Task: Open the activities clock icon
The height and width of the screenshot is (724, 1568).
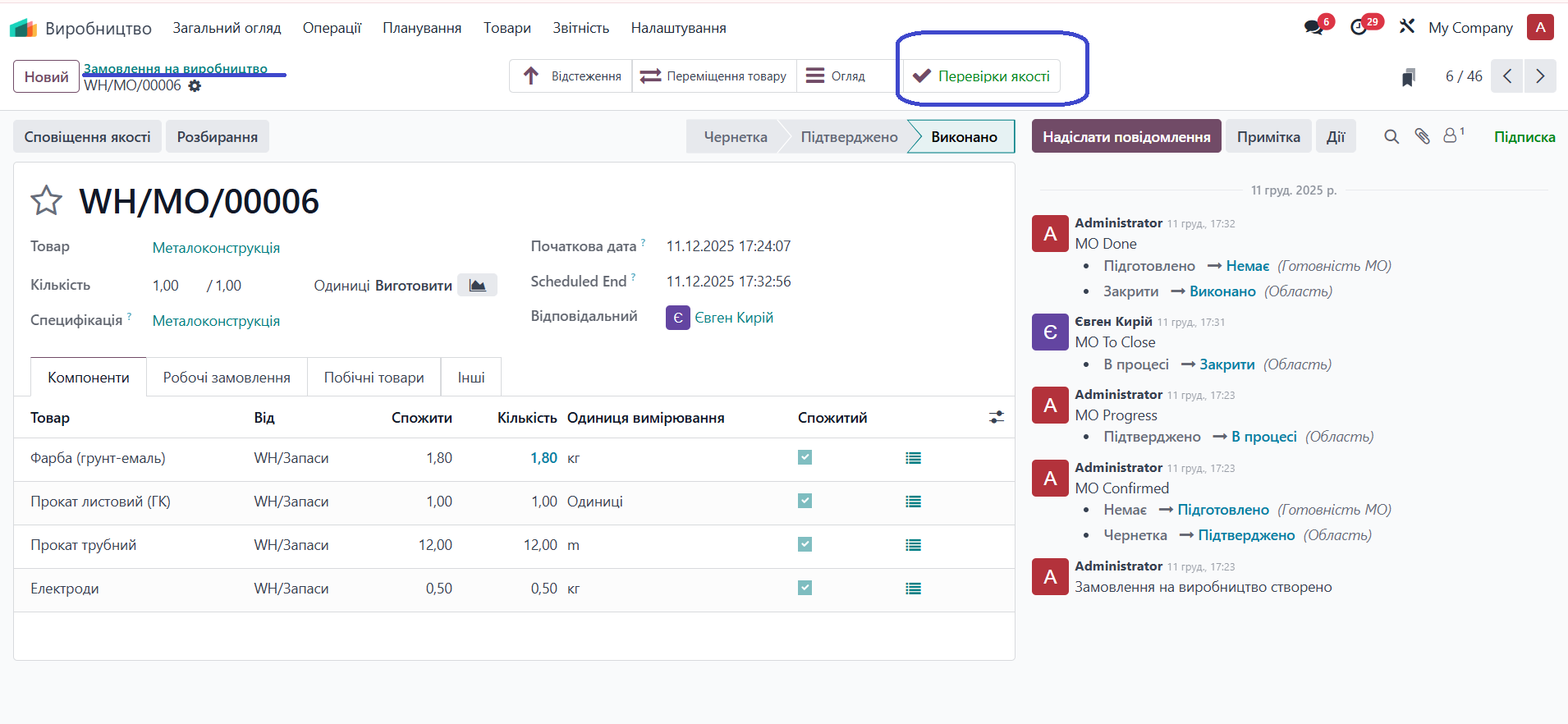Action: click(1359, 27)
